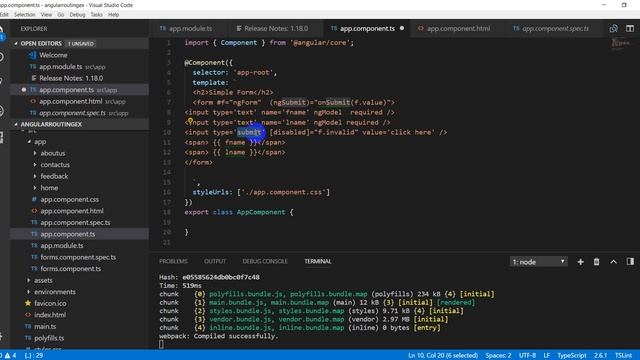The height and width of the screenshot is (360, 640).
Task: Click the editor minimap preview
Action: 622,43
